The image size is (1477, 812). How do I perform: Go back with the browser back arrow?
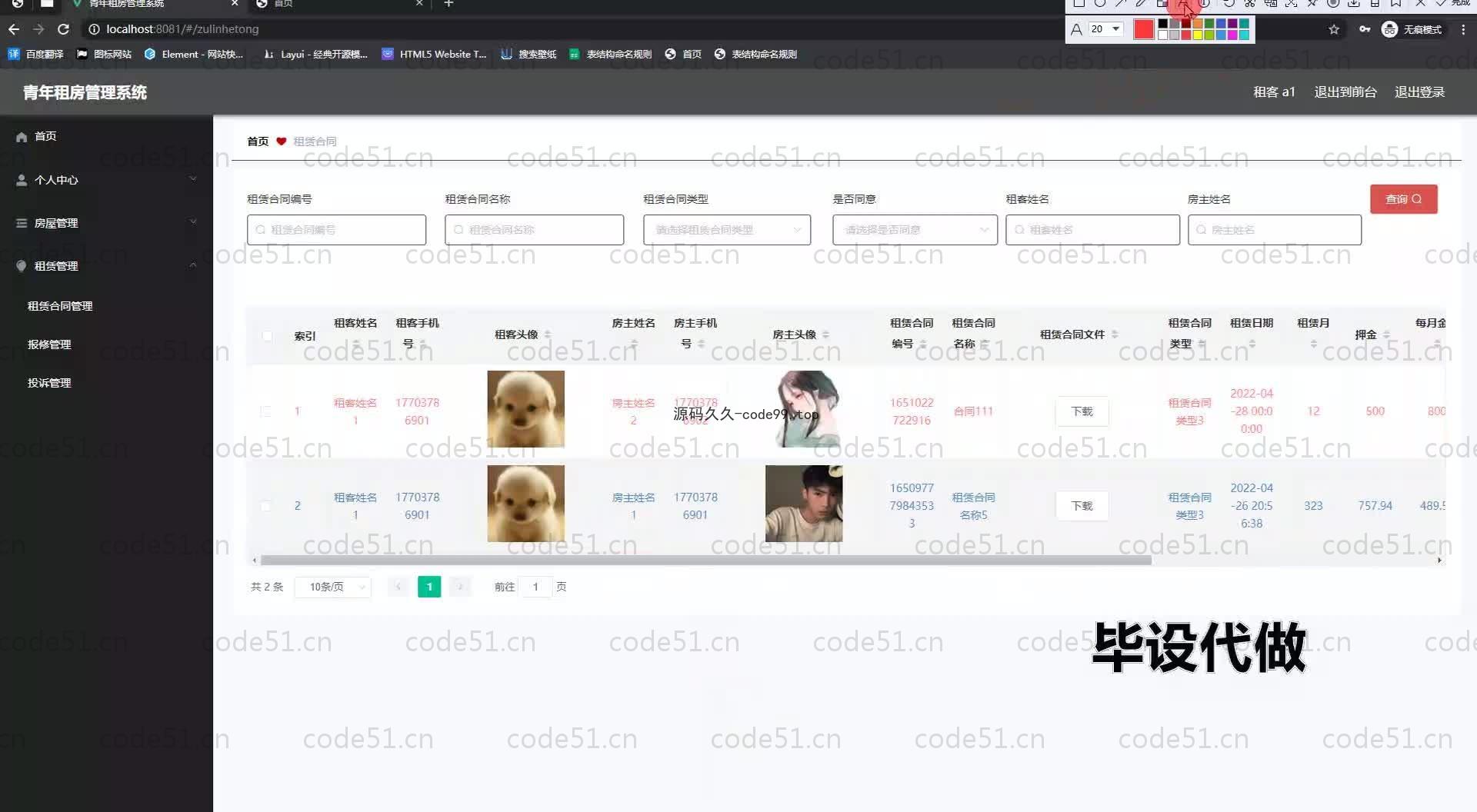(14, 29)
